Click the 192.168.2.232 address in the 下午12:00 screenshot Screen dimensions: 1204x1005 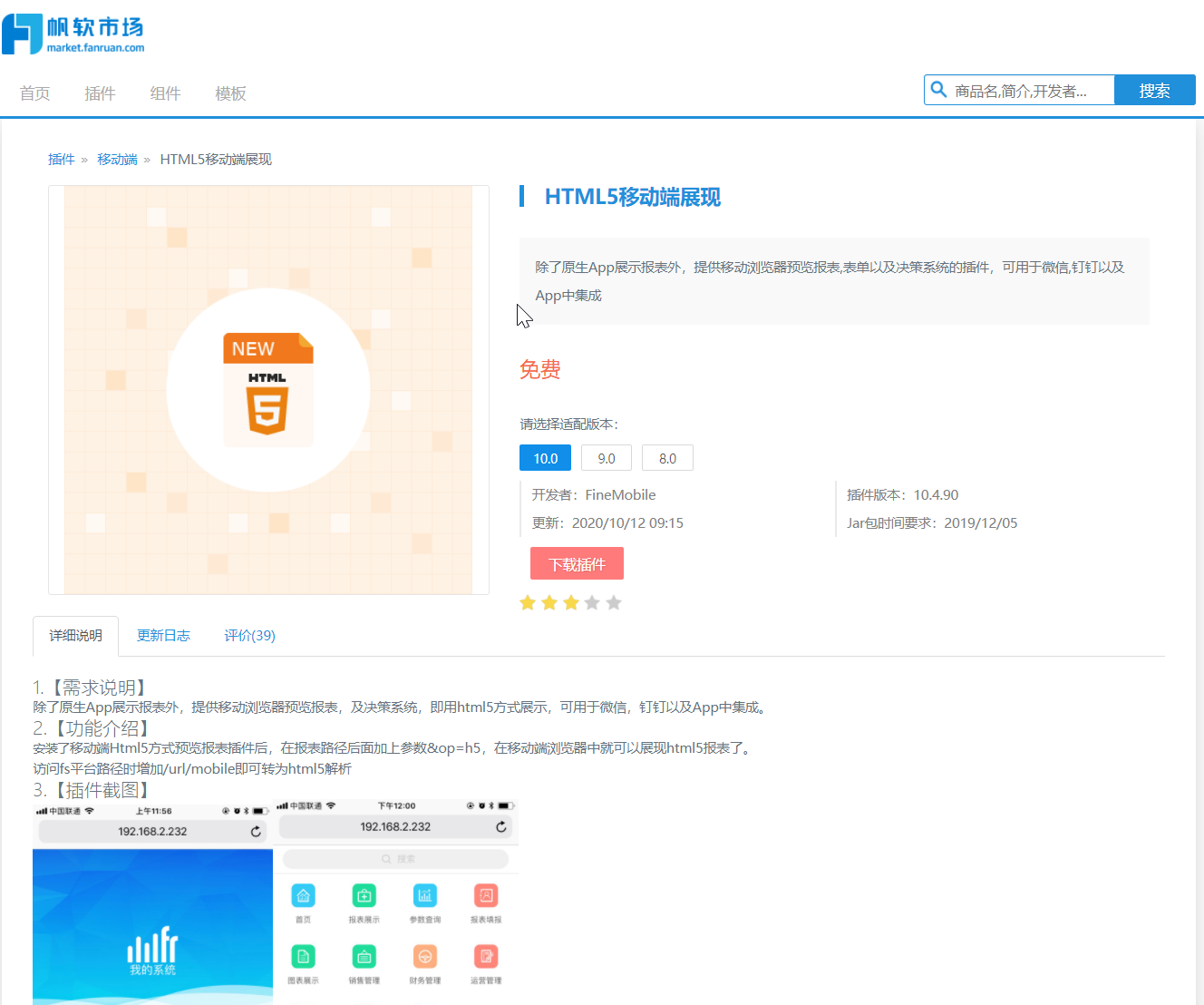[x=395, y=826]
